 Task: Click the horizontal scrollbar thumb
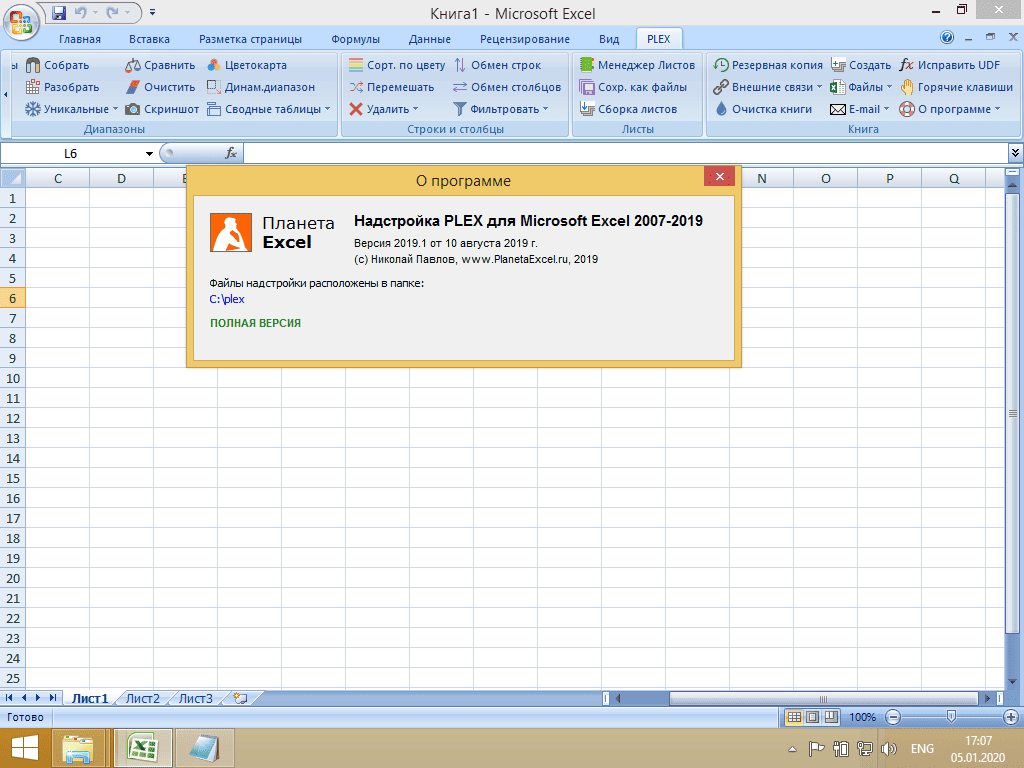824,698
